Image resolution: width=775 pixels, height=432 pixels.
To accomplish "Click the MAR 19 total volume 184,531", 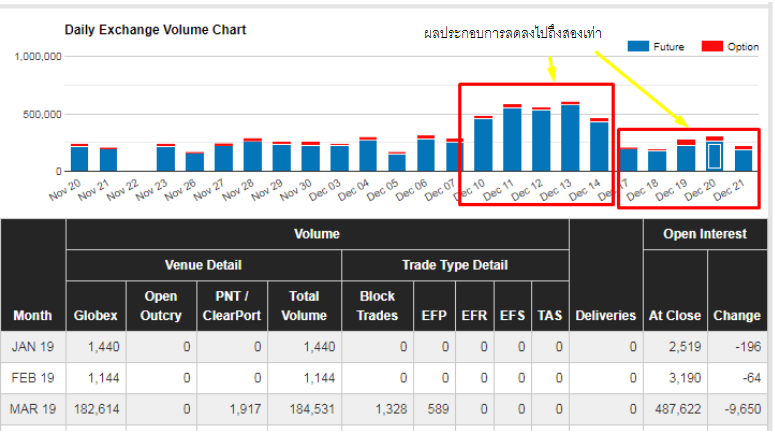I will [x=312, y=409].
